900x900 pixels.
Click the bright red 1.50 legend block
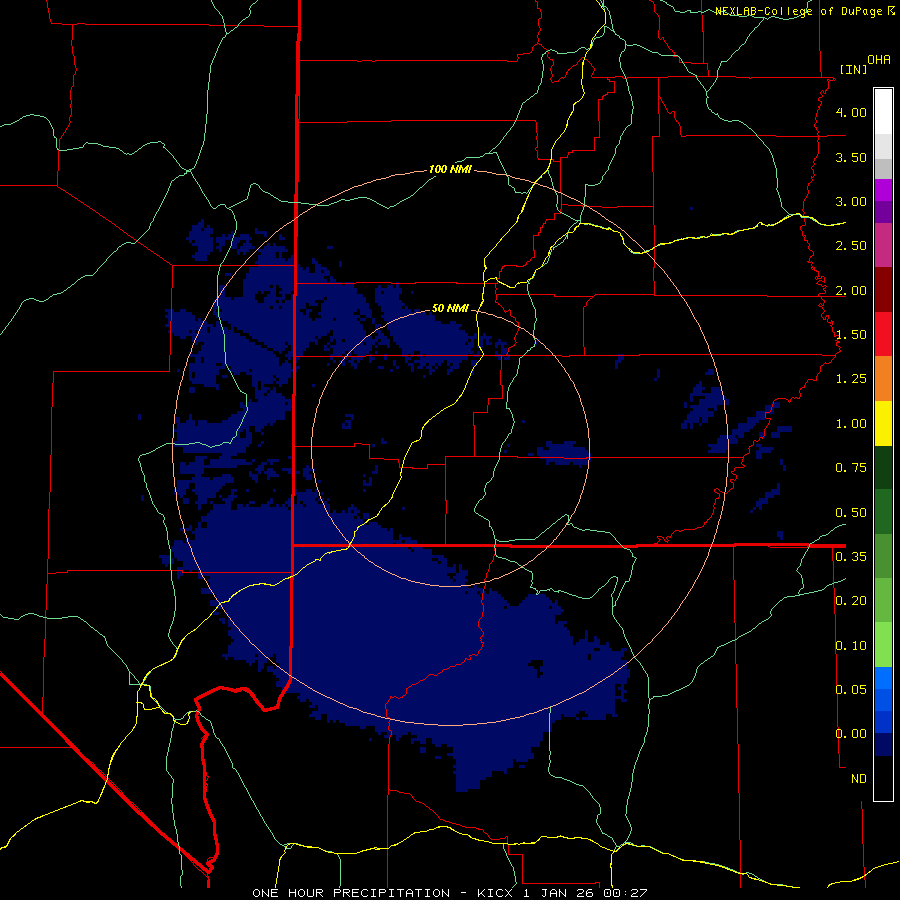coord(883,334)
